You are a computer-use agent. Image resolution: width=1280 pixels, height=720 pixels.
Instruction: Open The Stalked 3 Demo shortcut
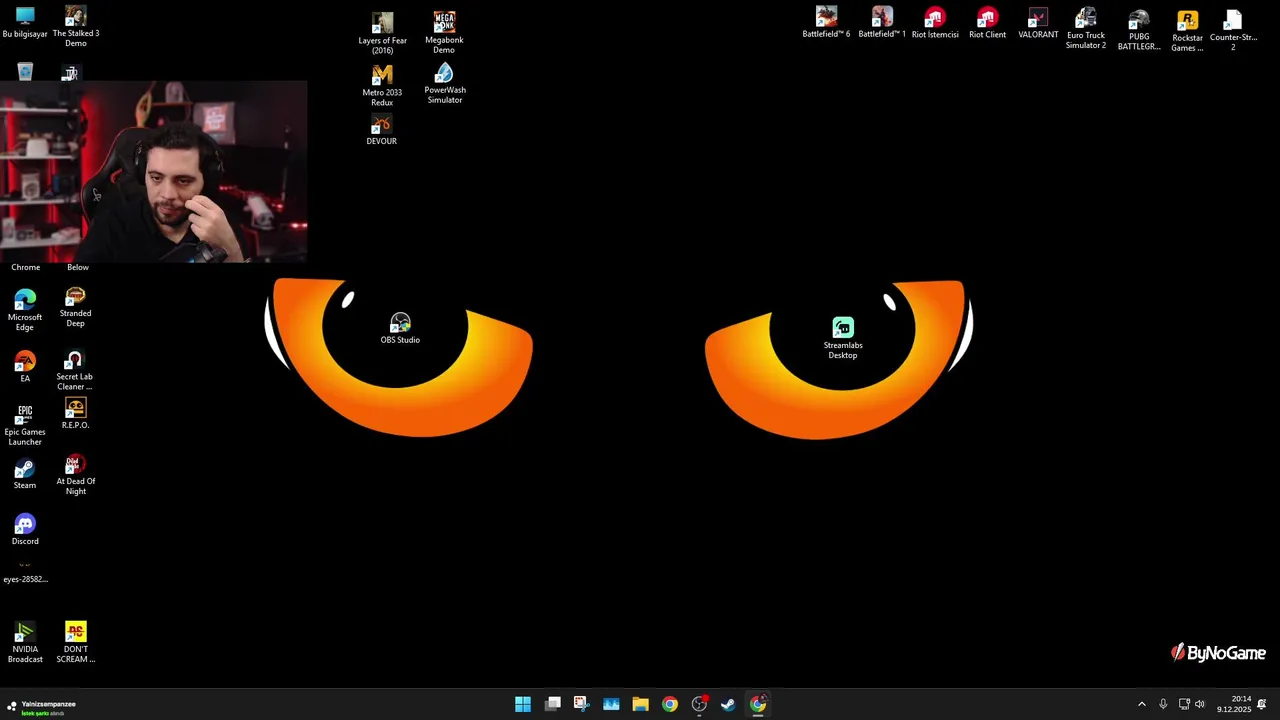pyautogui.click(x=76, y=26)
